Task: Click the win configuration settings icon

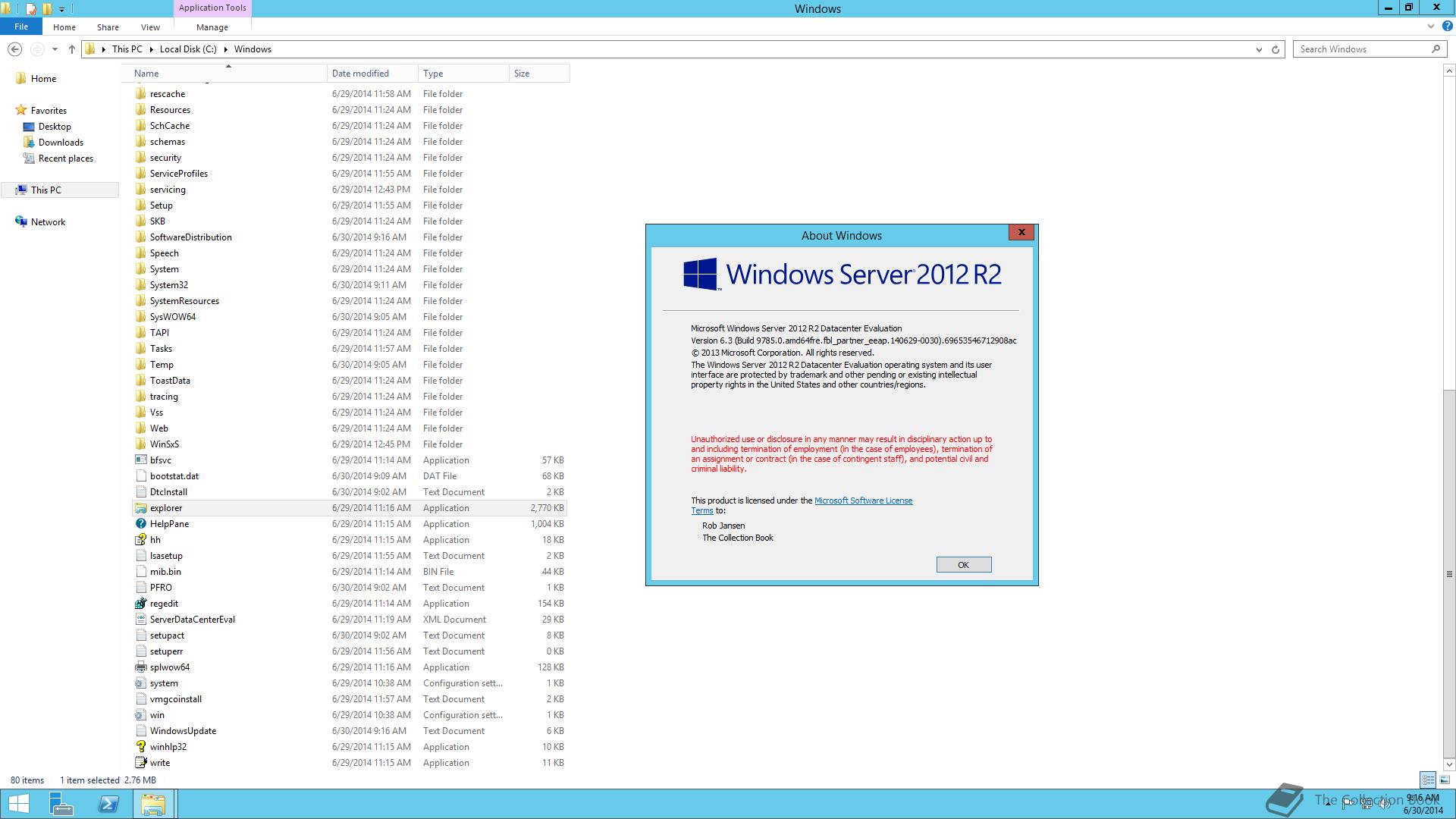Action: point(140,715)
